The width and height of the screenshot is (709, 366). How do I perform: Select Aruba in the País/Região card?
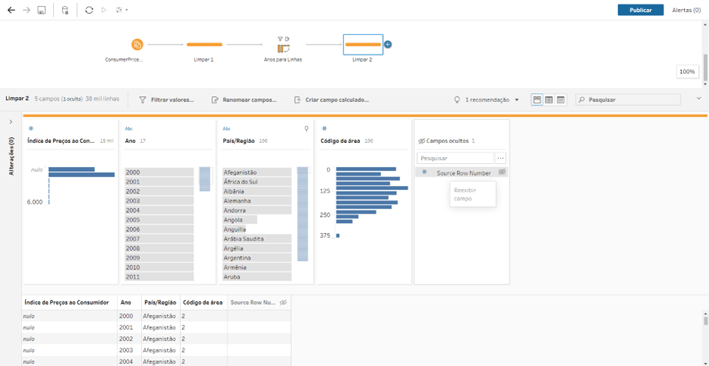[x=257, y=277]
